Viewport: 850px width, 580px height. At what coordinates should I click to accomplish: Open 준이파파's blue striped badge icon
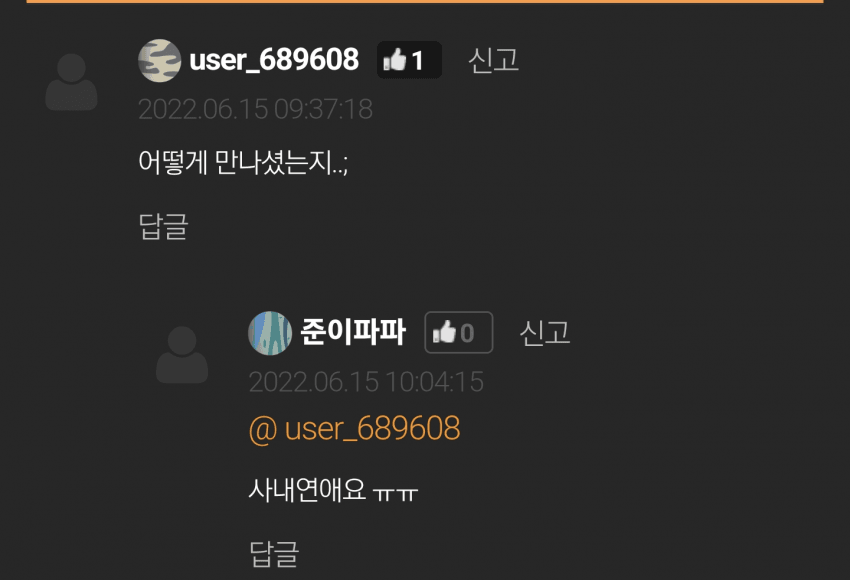270,333
